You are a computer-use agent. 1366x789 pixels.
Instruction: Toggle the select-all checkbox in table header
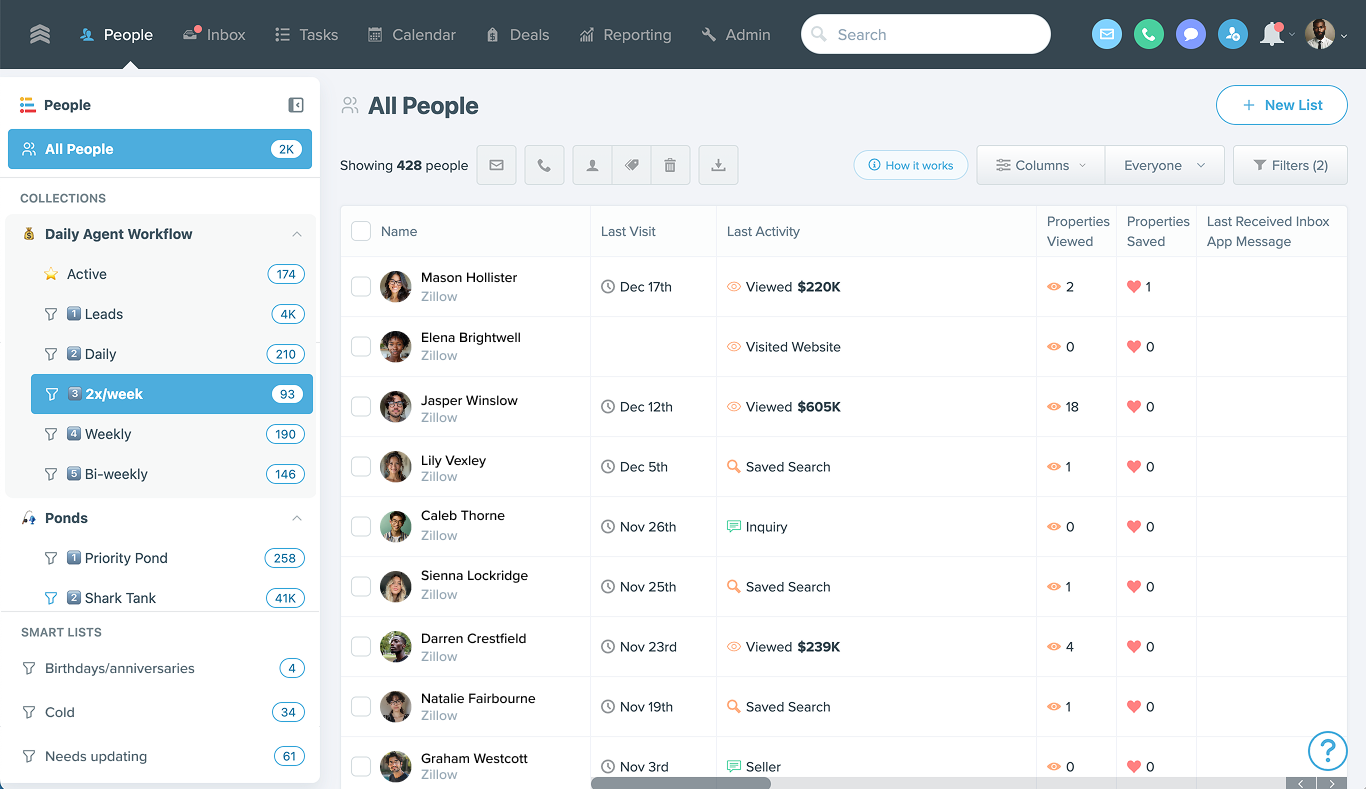click(361, 231)
